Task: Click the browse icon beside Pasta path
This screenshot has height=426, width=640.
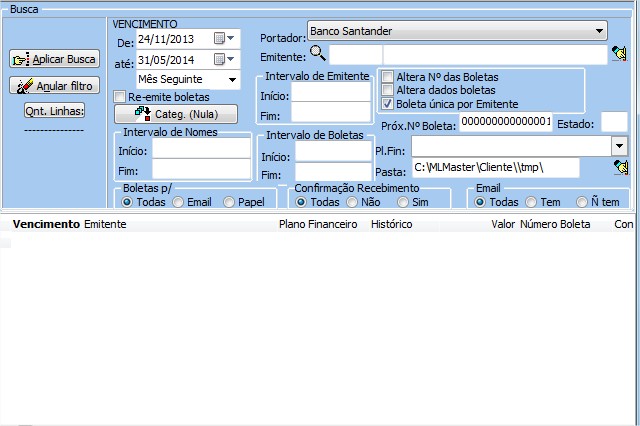Action: [x=620, y=167]
